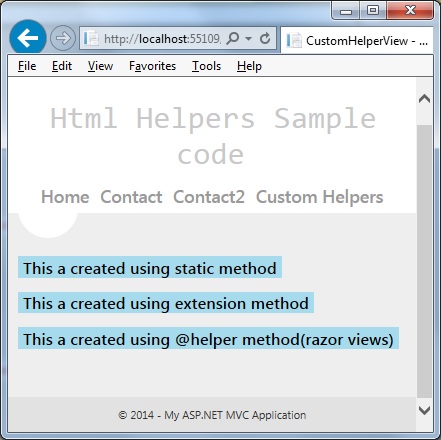Select the CustomHelperView browser tab

pyautogui.click(x=357, y=41)
